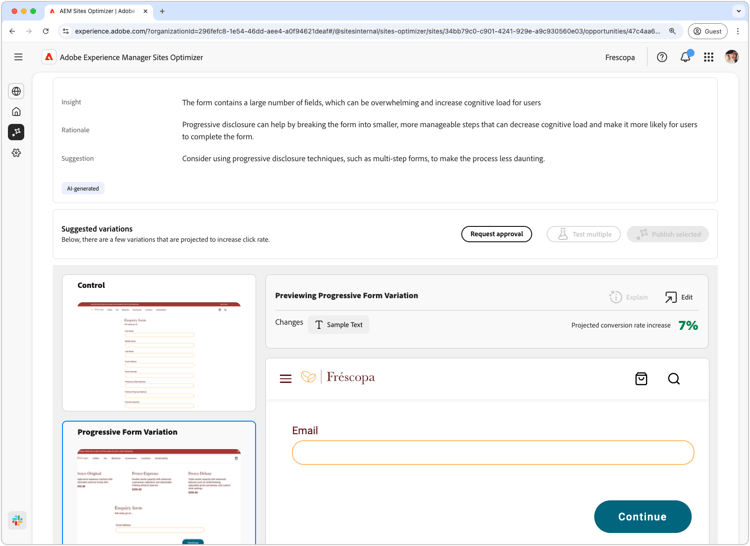Open a new browser tab with plus
Image resolution: width=750 pixels, height=546 pixels.
[x=162, y=11]
